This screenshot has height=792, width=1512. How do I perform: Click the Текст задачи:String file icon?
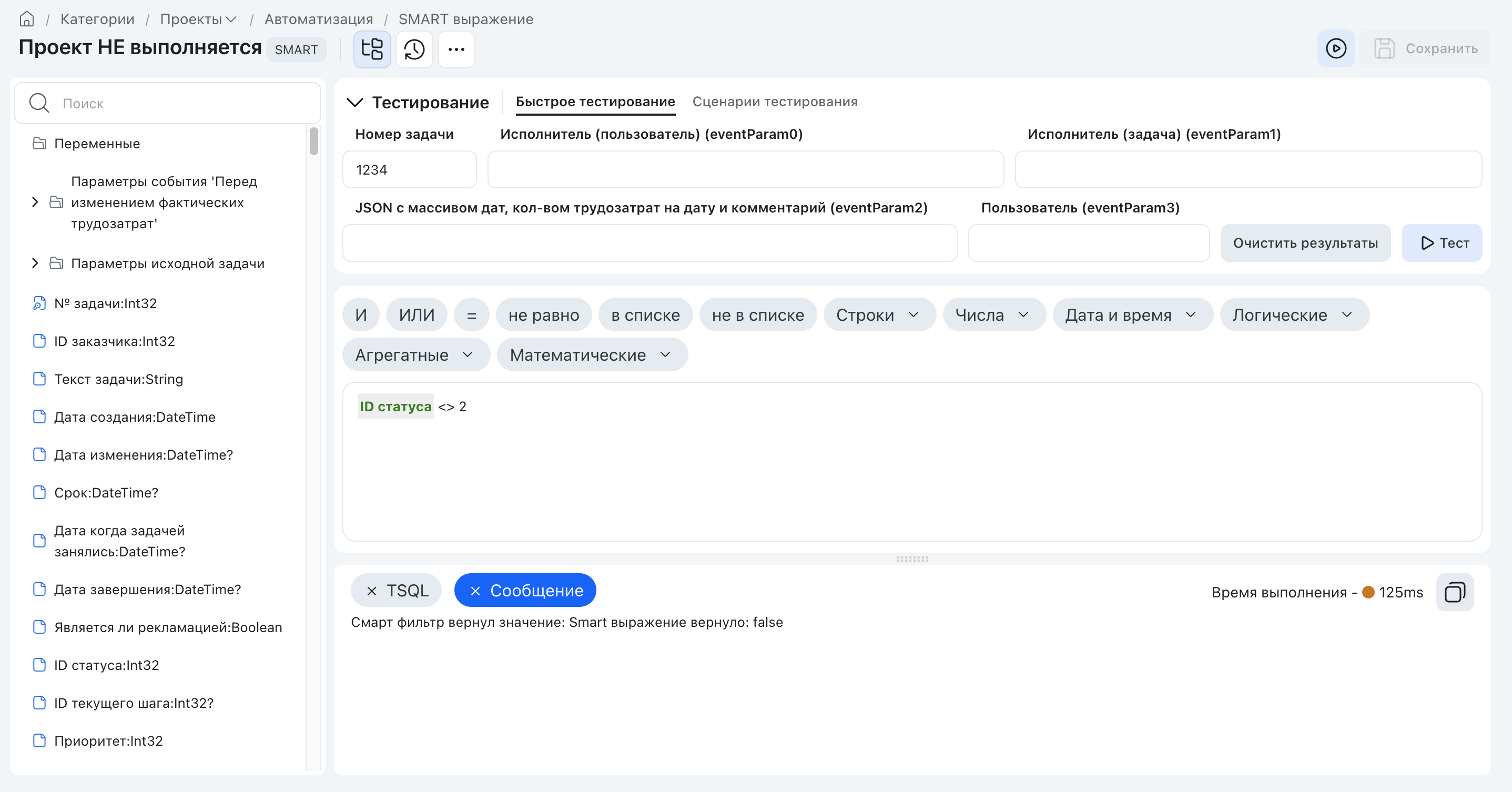(x=39, y=379)
